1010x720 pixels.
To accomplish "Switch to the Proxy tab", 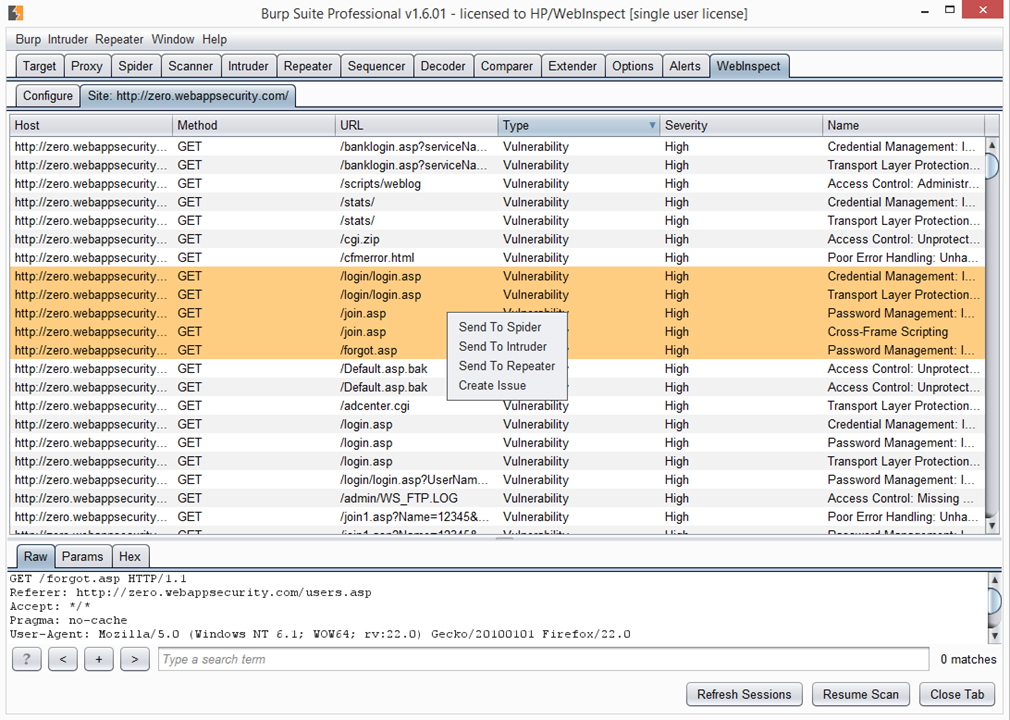I will point(86,66).
